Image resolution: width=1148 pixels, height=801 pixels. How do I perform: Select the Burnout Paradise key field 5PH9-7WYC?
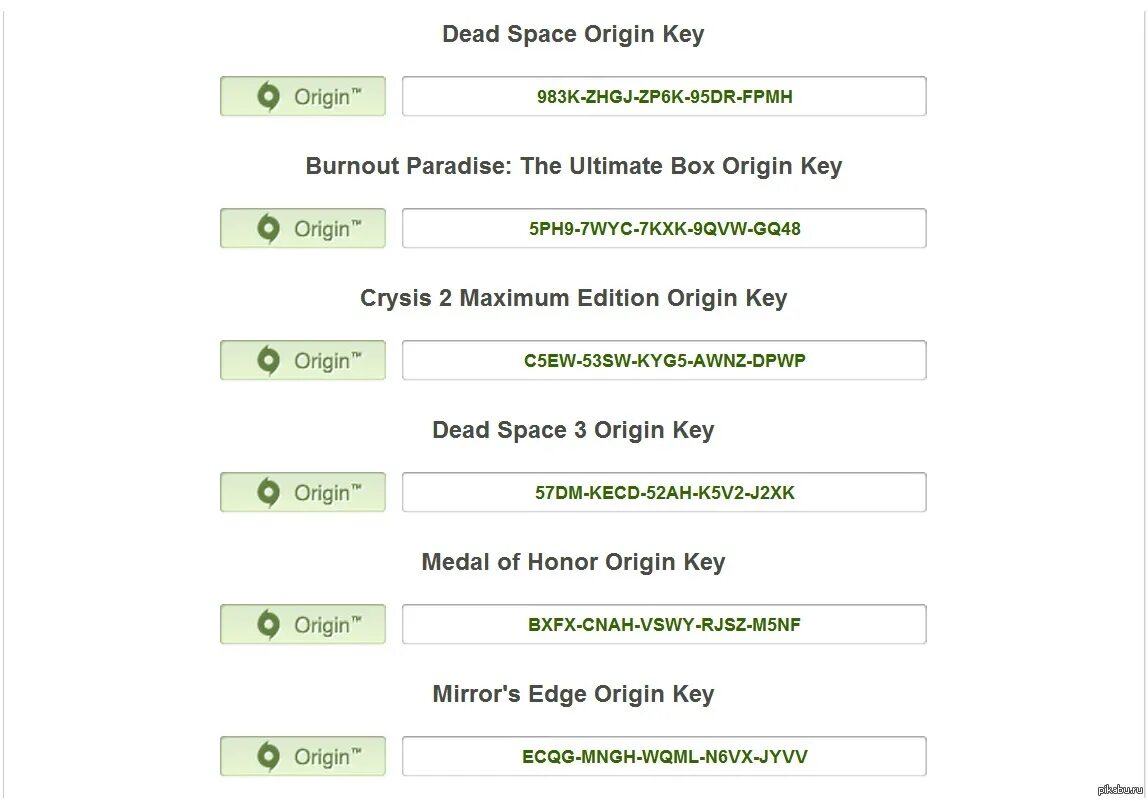point(664,228)
